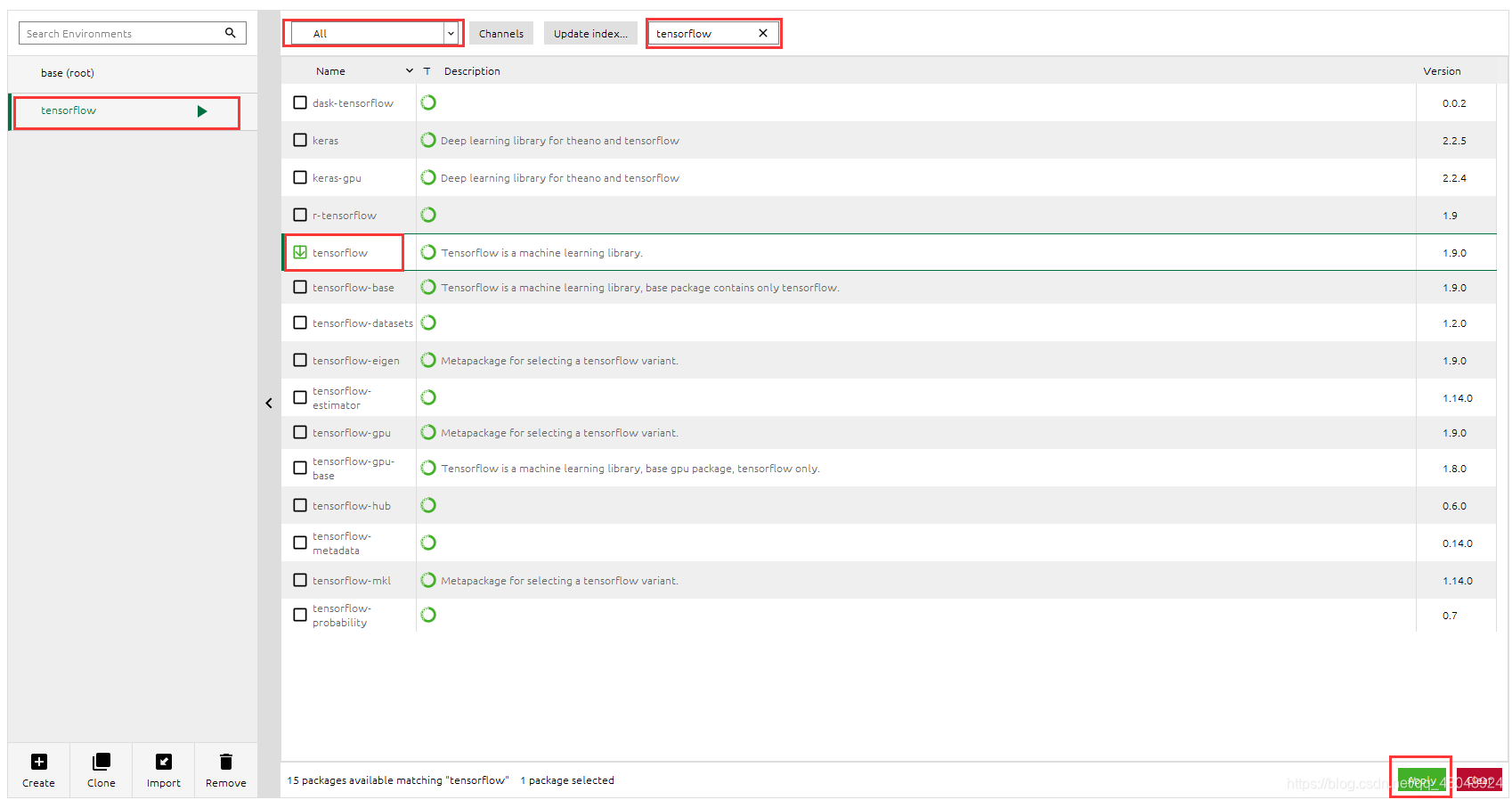Click the package type icon for tensorflow-gpu
The width and height of the screenshot is (1512, 800).
click(x=428, y=432)
